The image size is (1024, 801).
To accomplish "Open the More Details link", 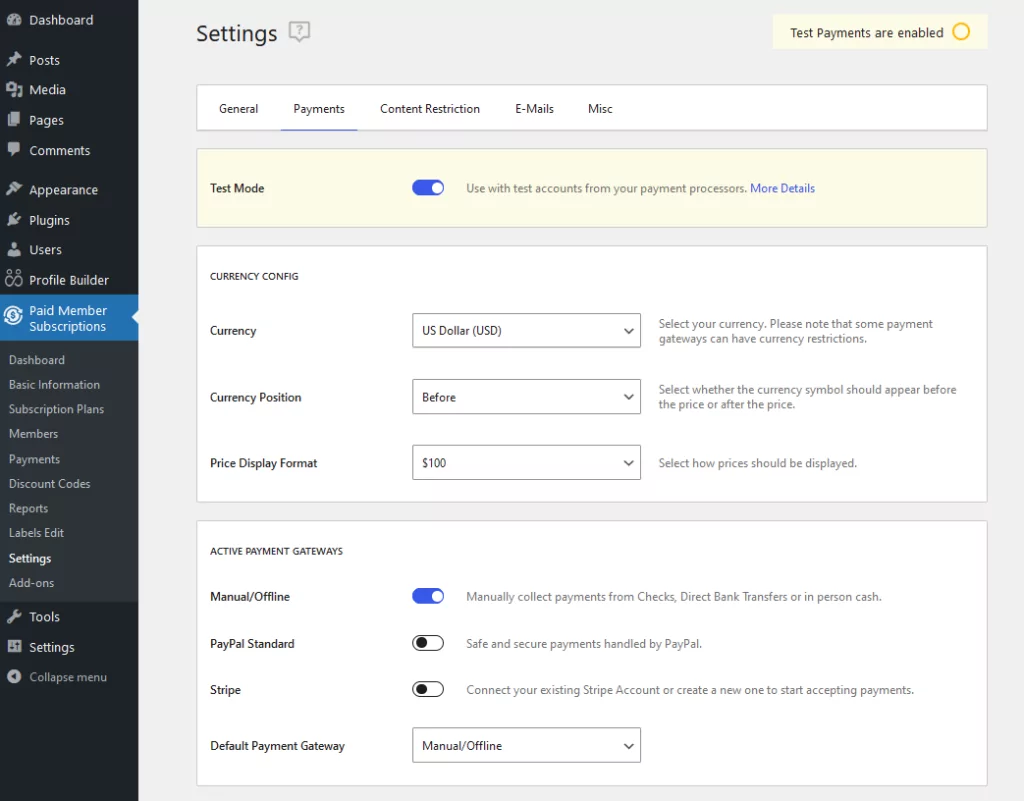I will (x=782, y=188).
